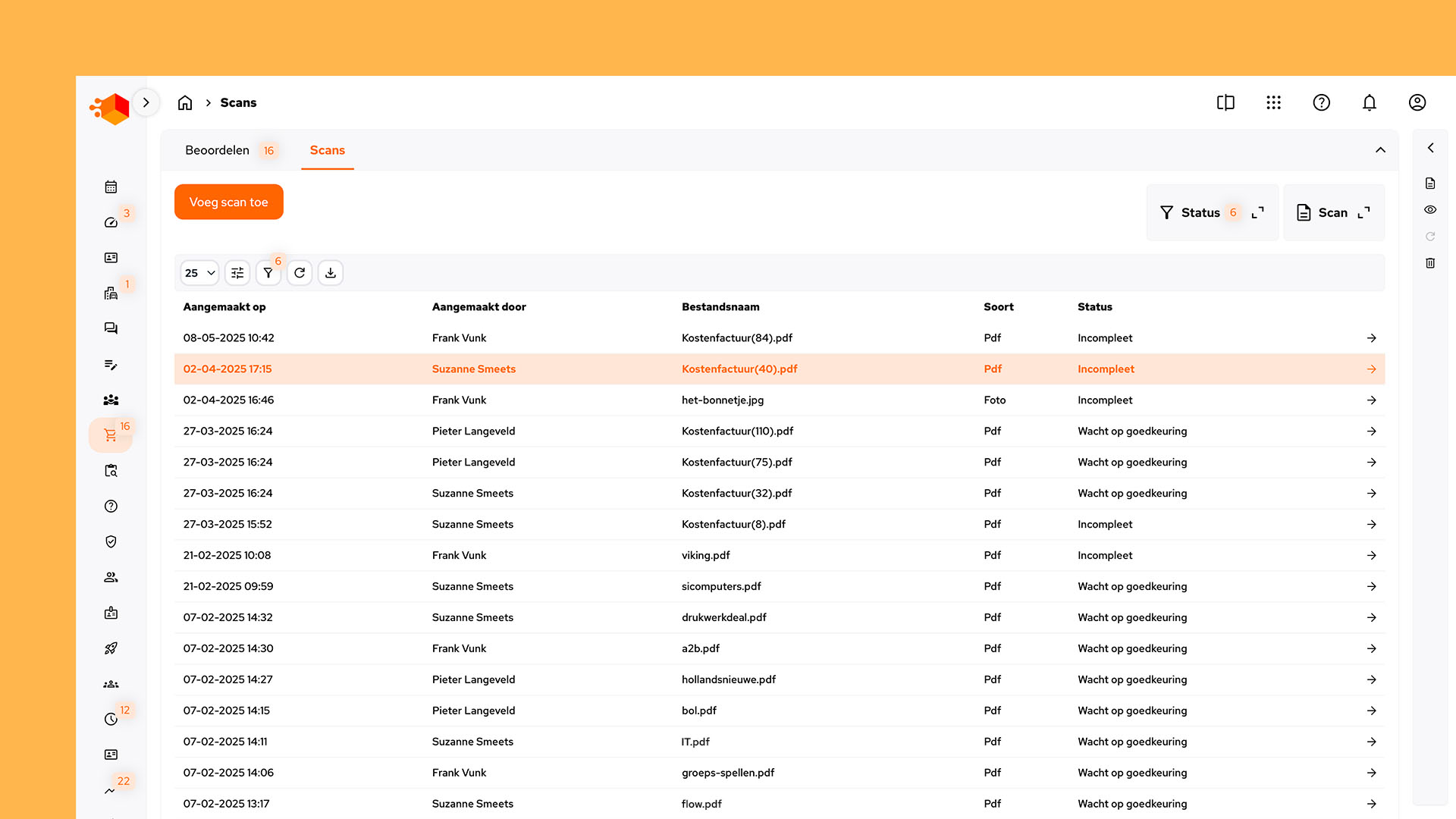Image resolution: width=1456 pixels, height=819 pixels.
Task: Go to home via breadcrumb house icon
Action: [185, 102]
